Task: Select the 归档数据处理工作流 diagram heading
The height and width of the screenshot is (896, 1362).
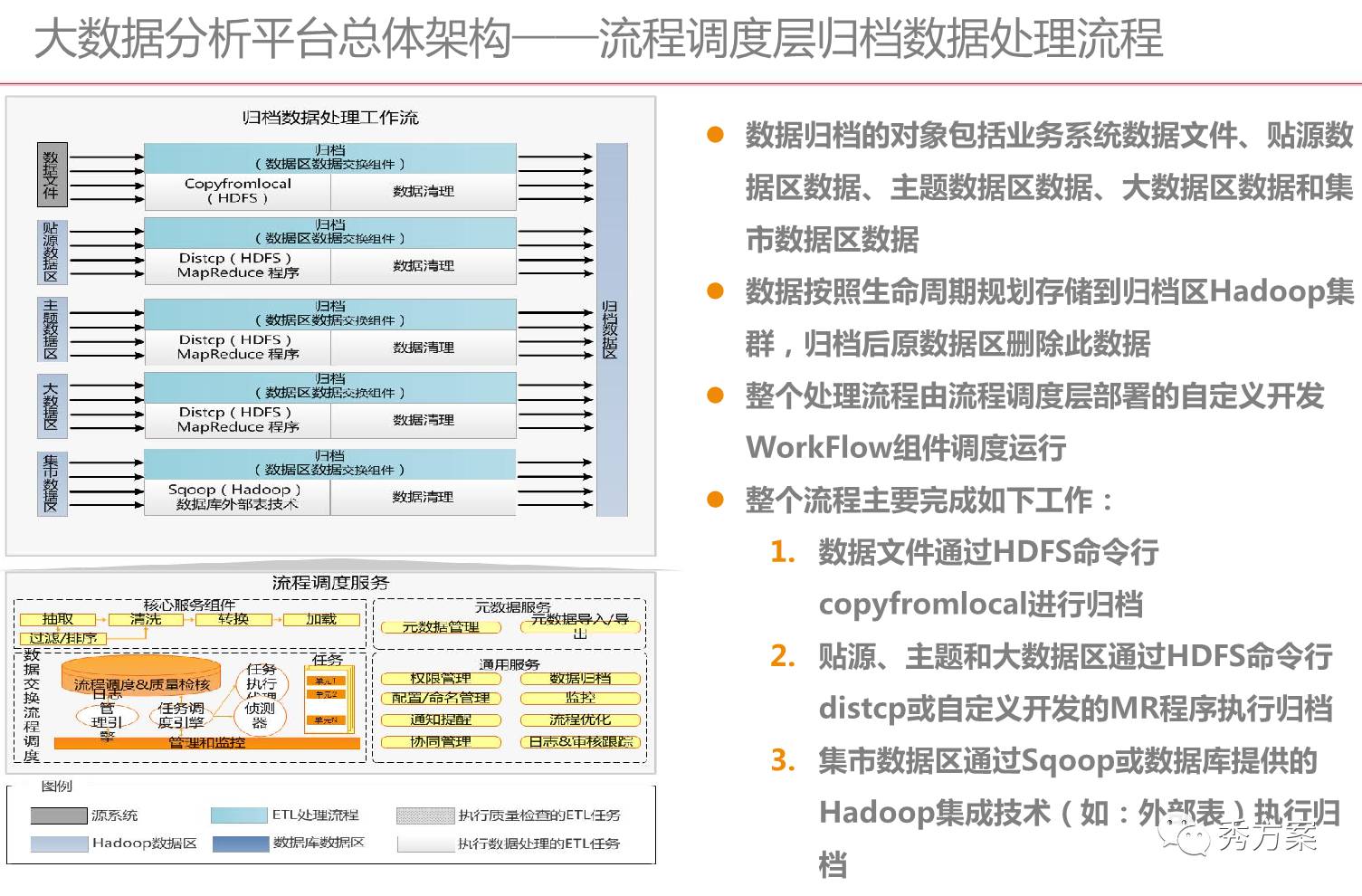Action: click(x=330, y=118)
